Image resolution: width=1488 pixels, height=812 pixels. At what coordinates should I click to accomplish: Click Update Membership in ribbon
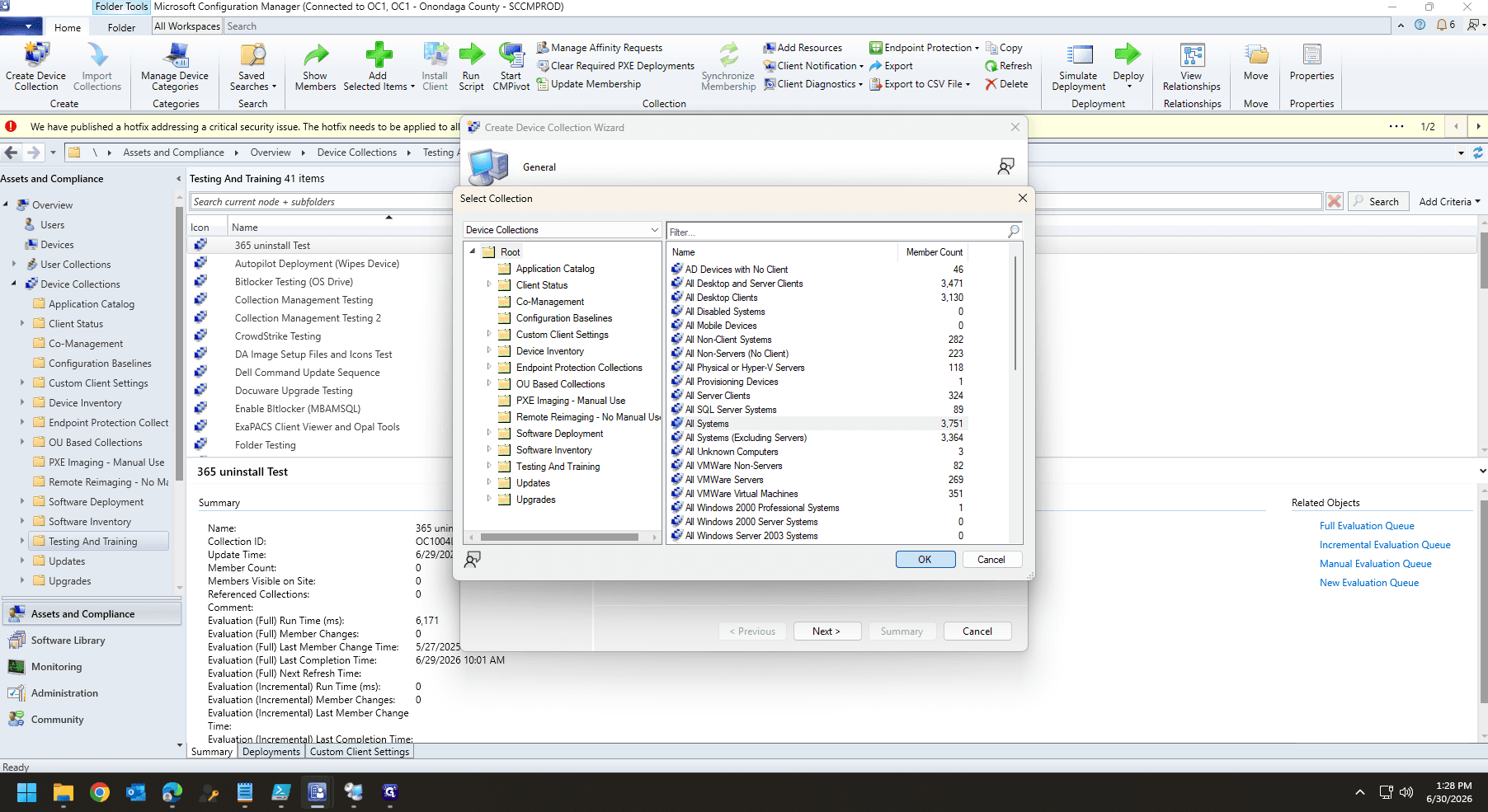pos(588,84)
